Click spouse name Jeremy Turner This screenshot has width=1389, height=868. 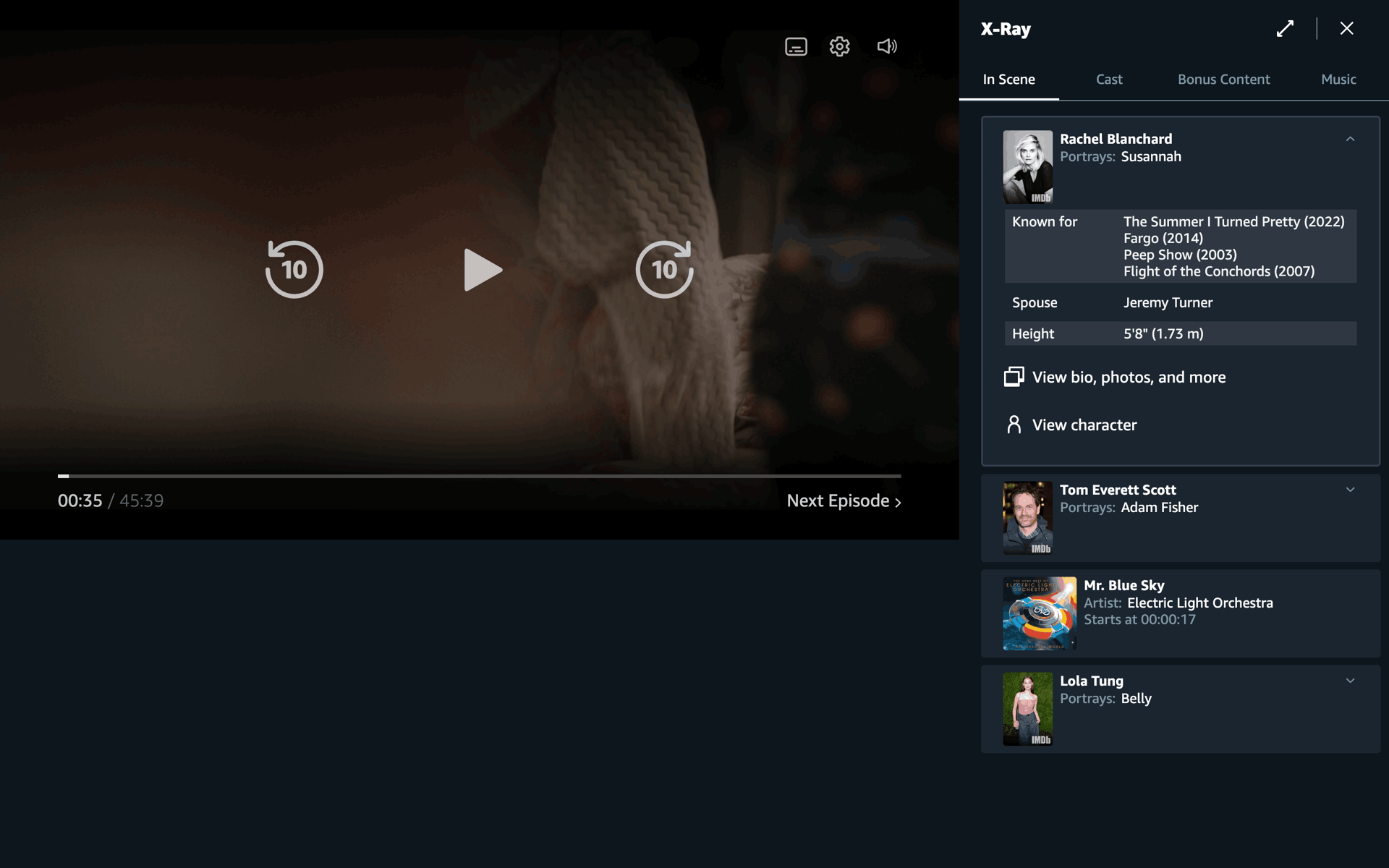pyautogui.click(x=1168, y=302)
